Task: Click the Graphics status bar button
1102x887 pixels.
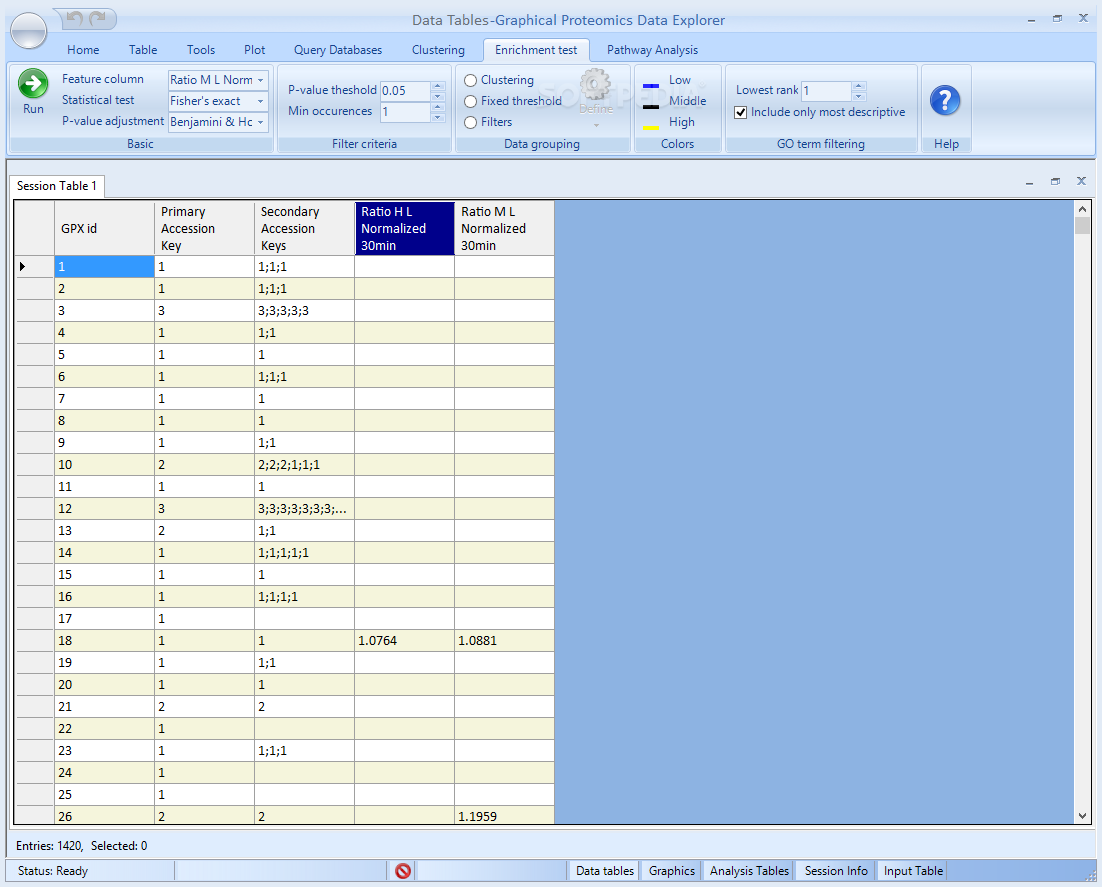Action: [671, 871]
